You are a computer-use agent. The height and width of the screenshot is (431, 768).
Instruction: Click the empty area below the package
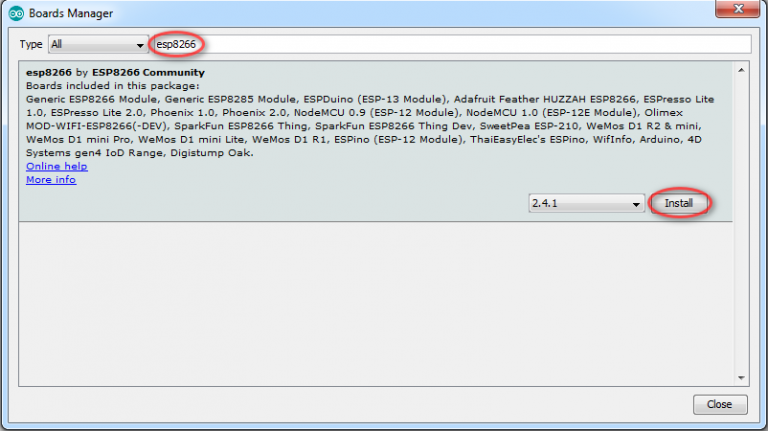point(370,300)
